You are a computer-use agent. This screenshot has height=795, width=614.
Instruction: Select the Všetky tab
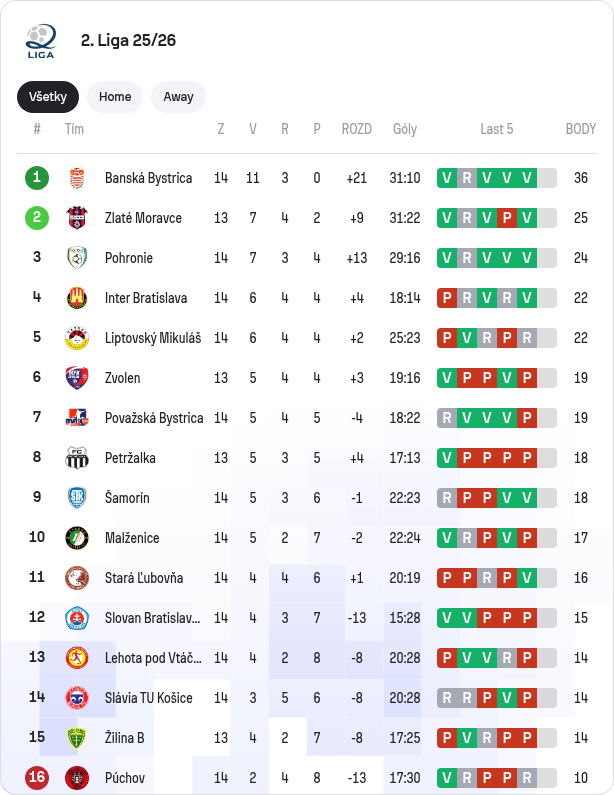[x=47, y=97]
